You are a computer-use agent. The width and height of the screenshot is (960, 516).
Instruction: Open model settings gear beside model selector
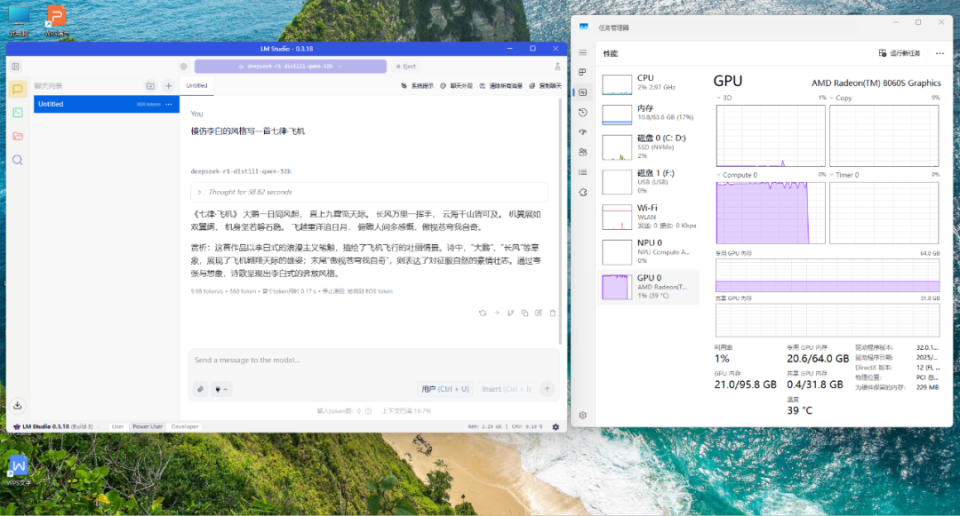(x=183, y=66)
